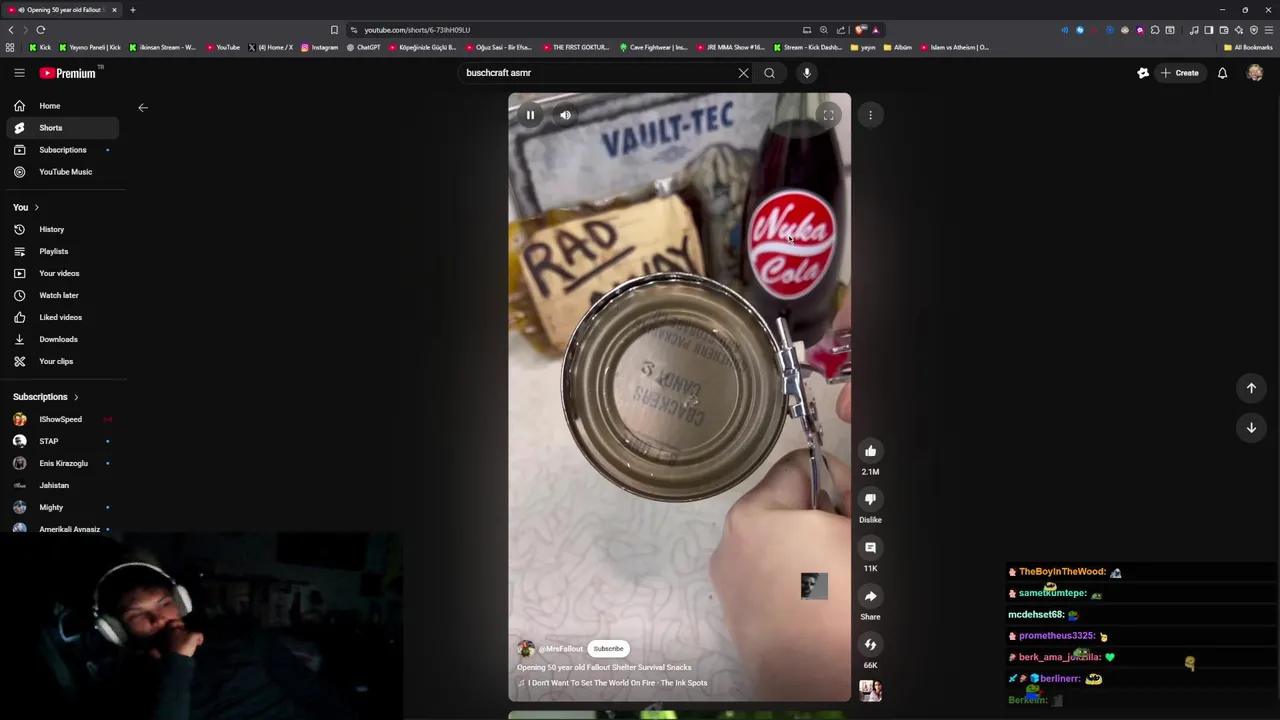Viewport: 1280px width, 720px height.
Task: Open the three-dot more options menu
Action: pos(870,115)
